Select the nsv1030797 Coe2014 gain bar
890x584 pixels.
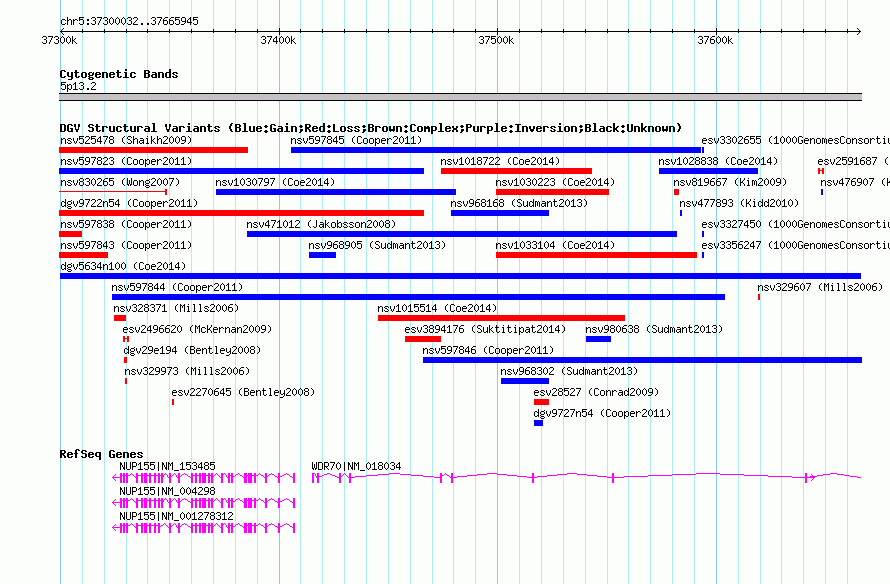pos(336,192)
